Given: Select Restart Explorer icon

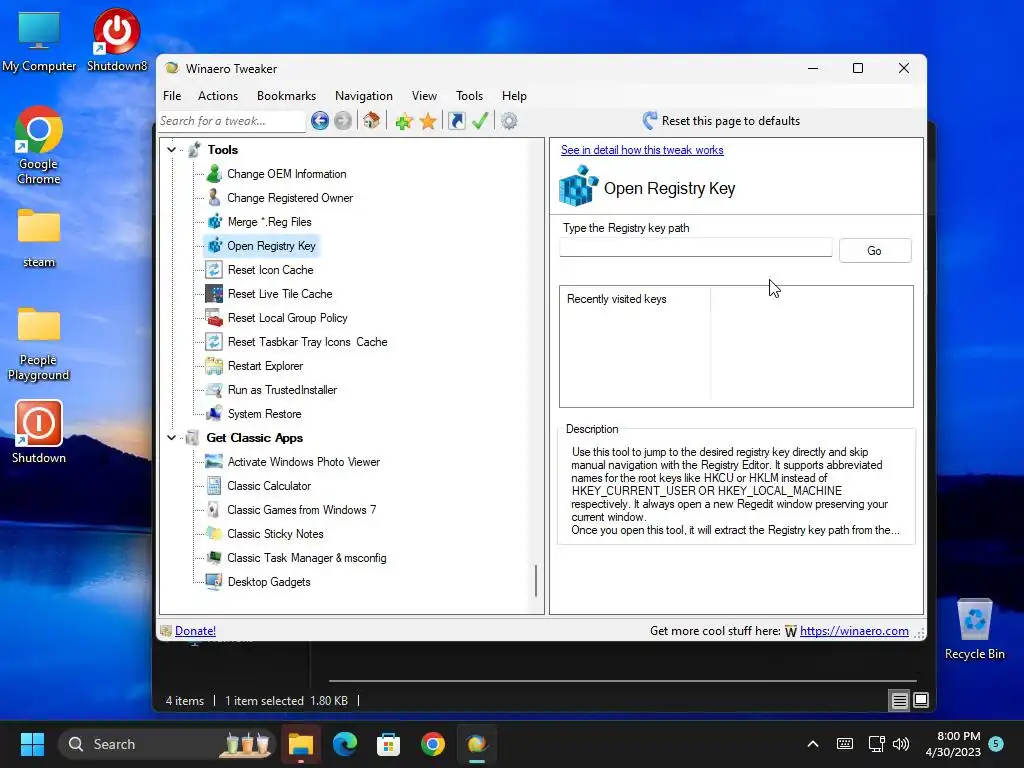Looking at the screenshot, I should pyautogui.click(x=214, y=366).
